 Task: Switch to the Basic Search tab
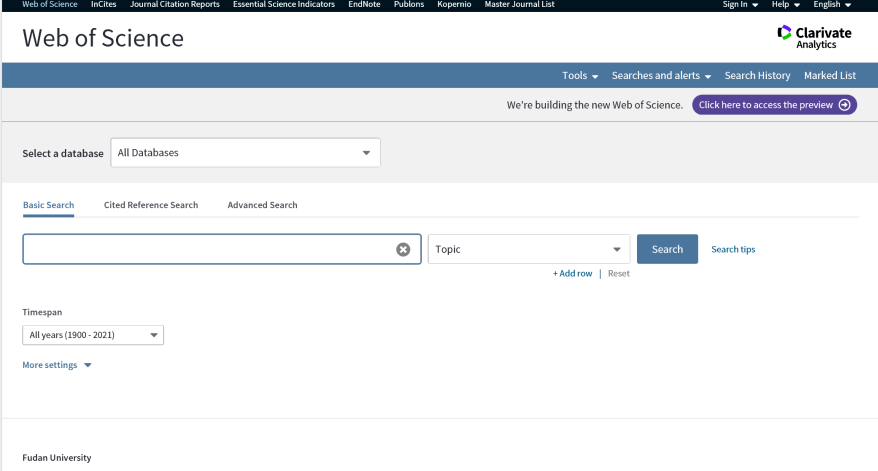[x=48, y=205]
